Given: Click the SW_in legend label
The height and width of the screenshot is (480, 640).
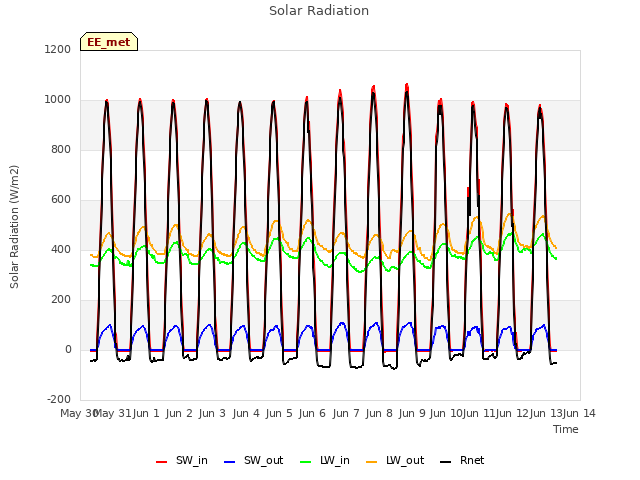Looking at the screenshot, I should coord(192,460).
